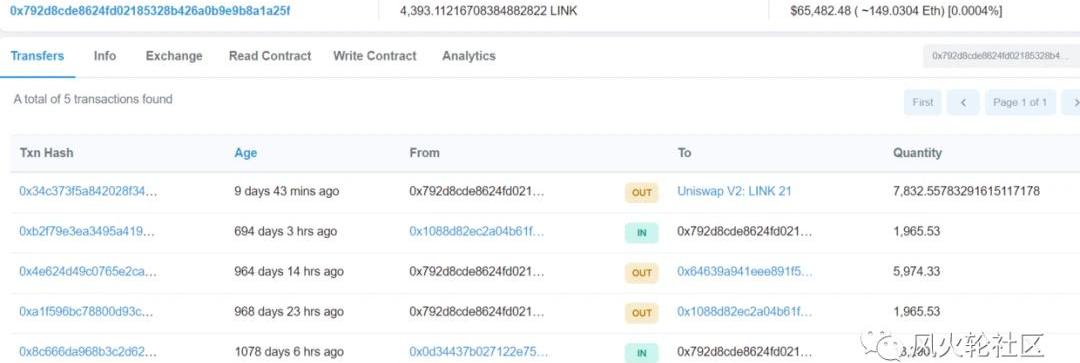Click the address filter field 0x792d8cde8624fd02185328b4
Image resolution: width=1080 pixels, height=363 pixels.
tap(1001, 56)
